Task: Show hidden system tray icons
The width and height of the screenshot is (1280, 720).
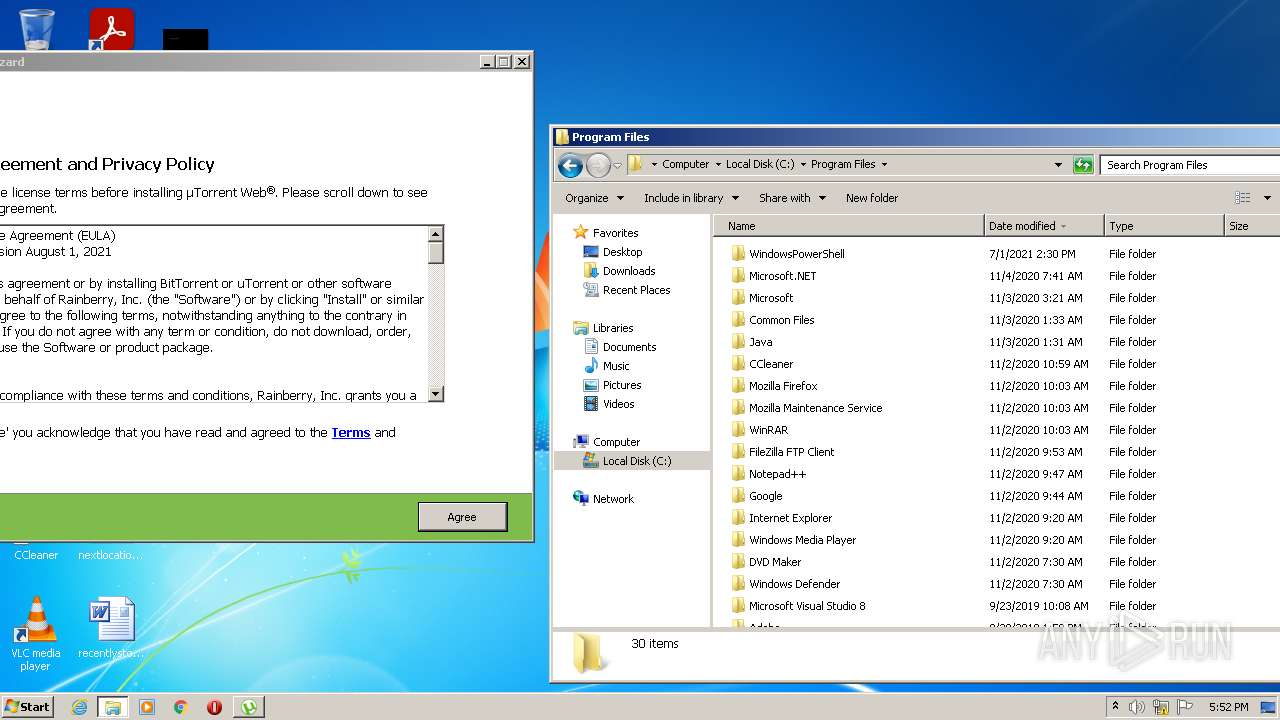Action: click(x=1115, y=706)
